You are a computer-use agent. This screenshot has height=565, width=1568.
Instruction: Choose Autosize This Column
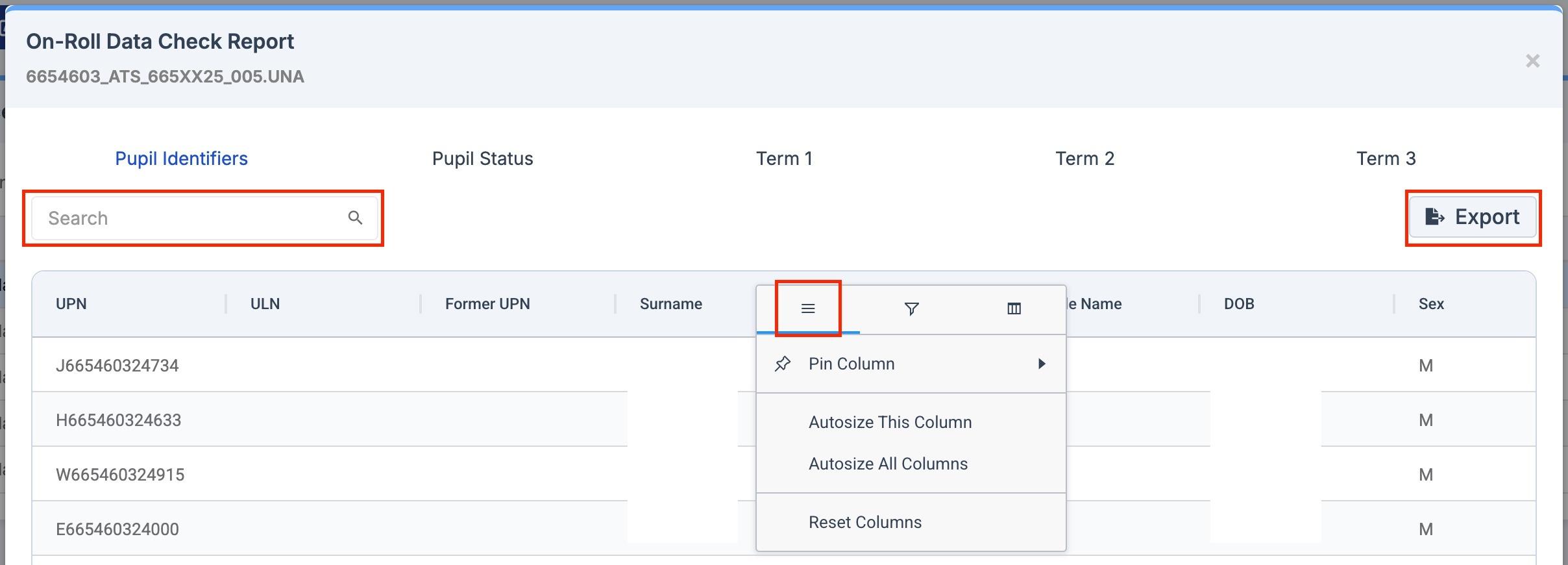(x=890, y=422)
